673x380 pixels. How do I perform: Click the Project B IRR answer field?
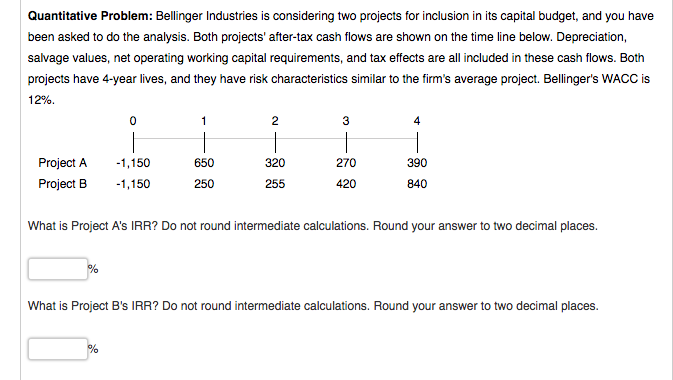58,349
